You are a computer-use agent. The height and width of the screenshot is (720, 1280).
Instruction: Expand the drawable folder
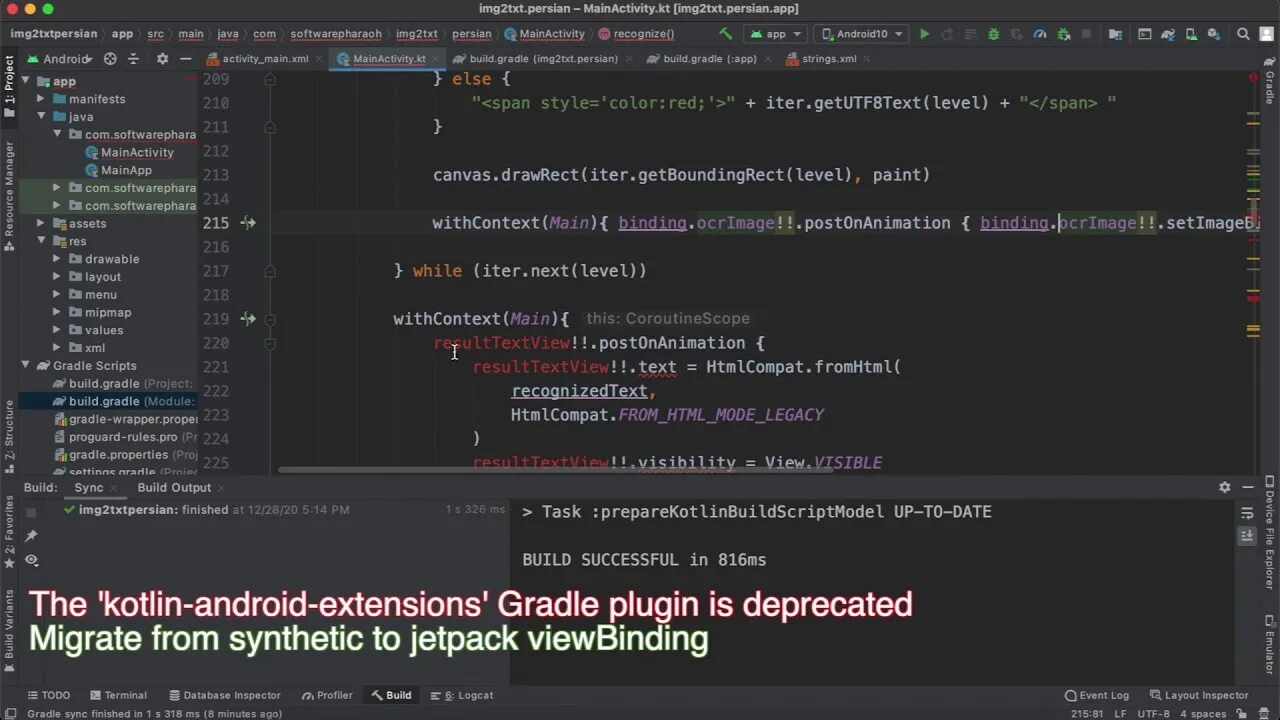[x=57, y=259]
